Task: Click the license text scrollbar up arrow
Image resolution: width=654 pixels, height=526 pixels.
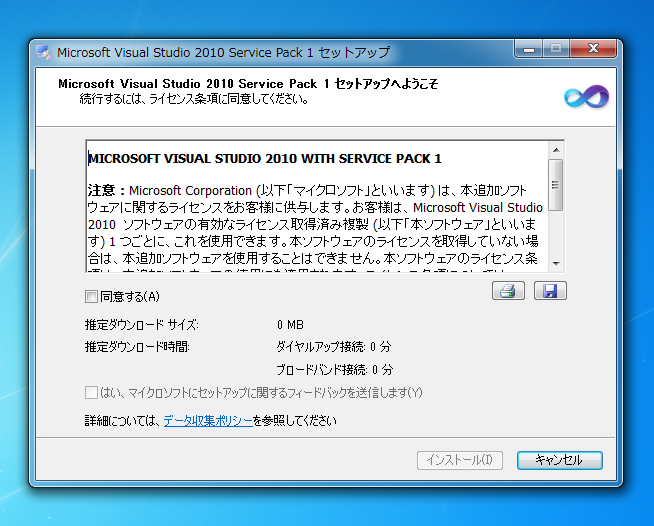Action: (x=556, y=150)
